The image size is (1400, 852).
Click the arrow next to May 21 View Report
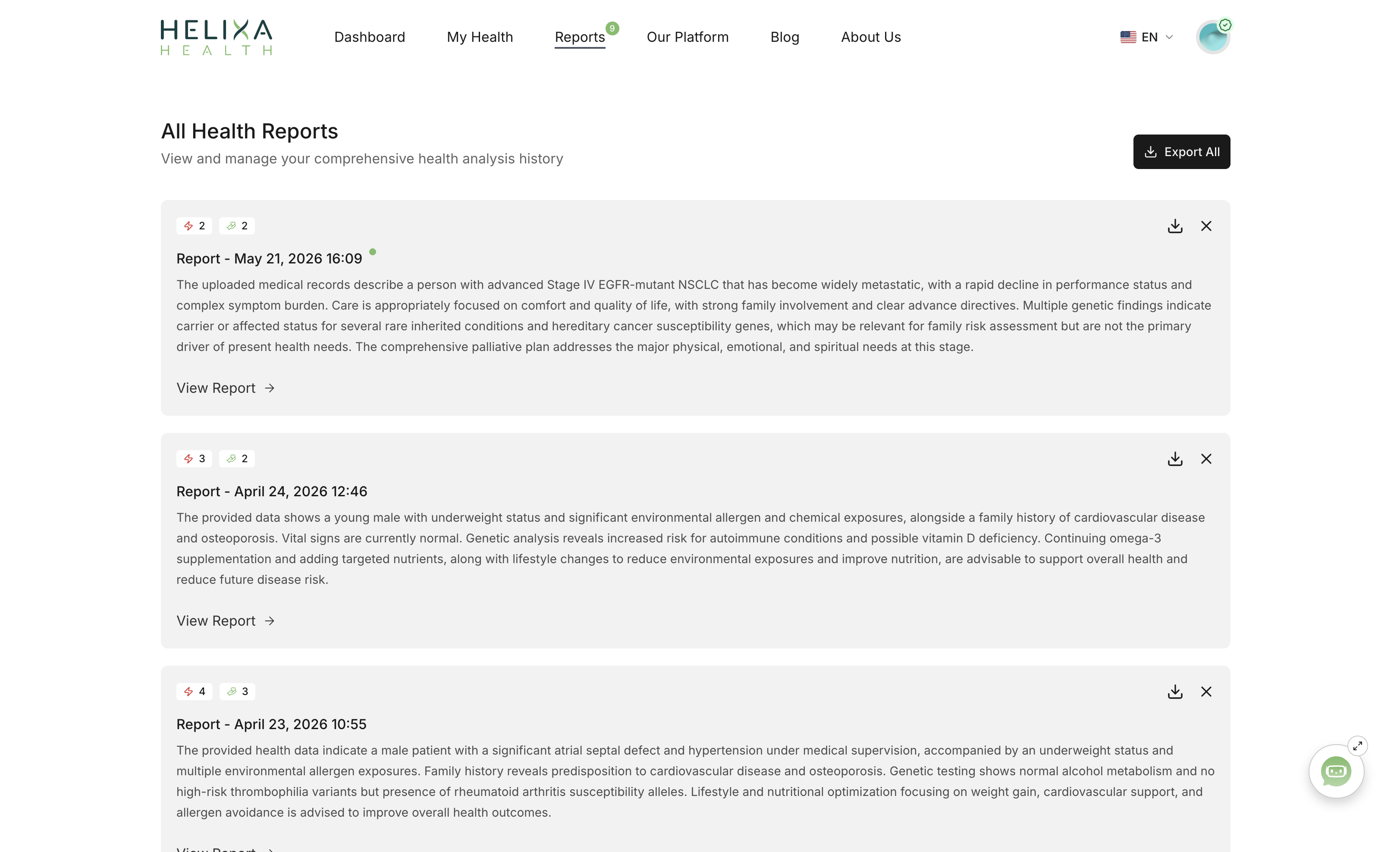click(x=270, y=388)
